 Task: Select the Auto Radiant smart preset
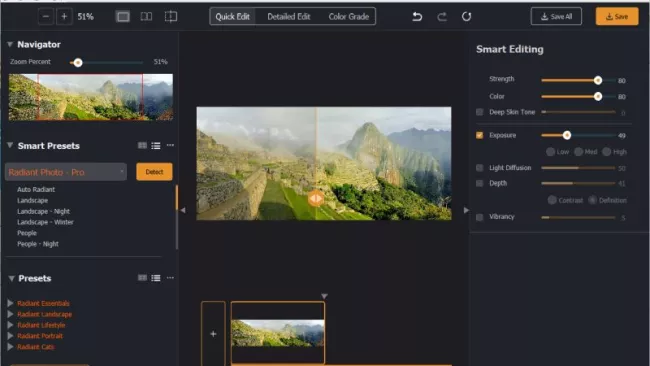36,189
